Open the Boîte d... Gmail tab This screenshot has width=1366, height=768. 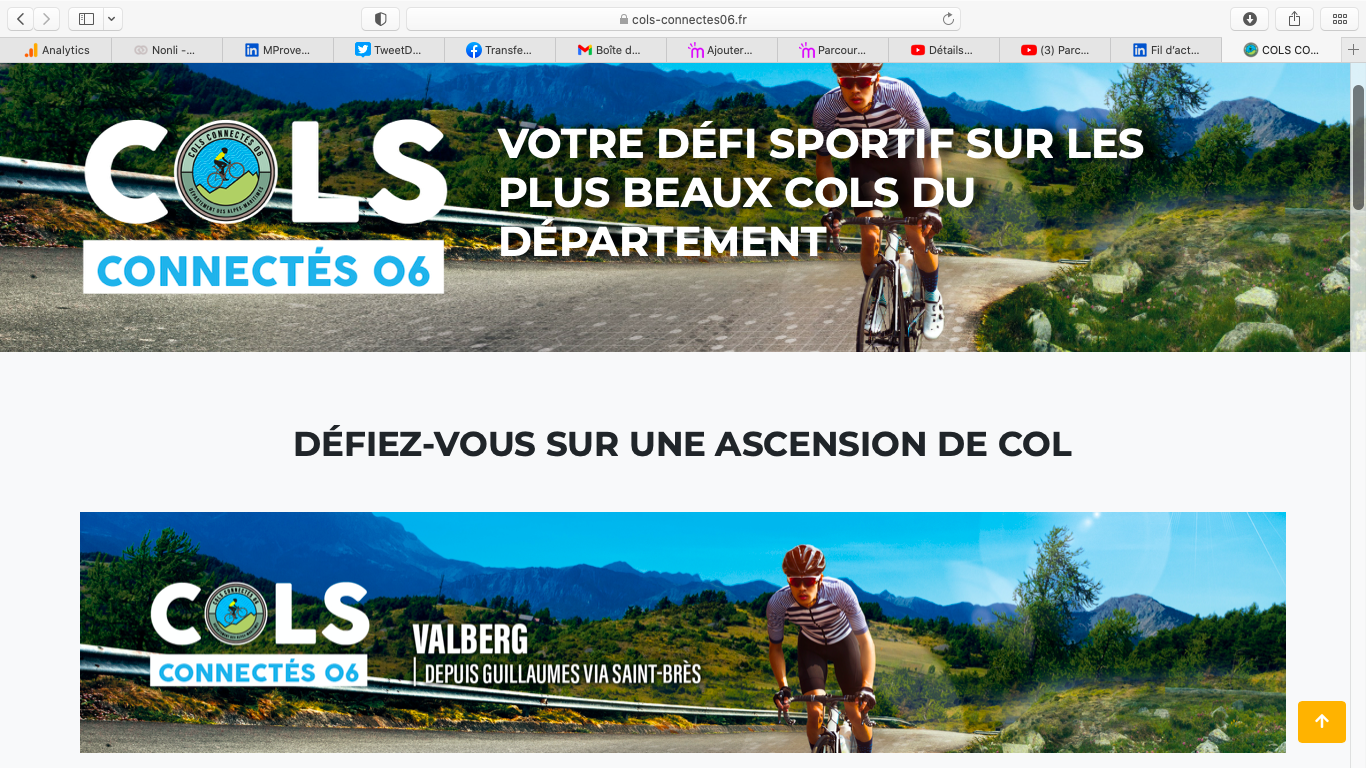pyautogui.click(x=610, y=50)
